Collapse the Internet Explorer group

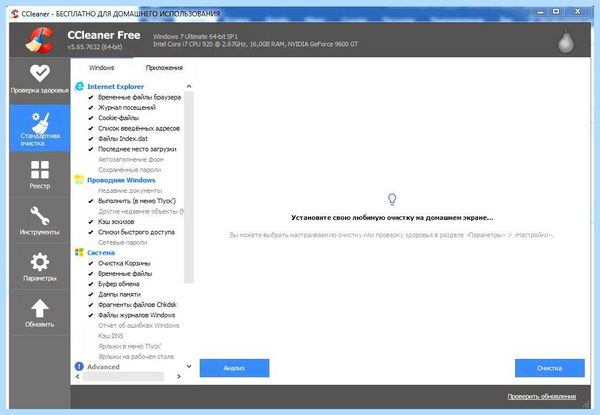[x=116, y=86]
